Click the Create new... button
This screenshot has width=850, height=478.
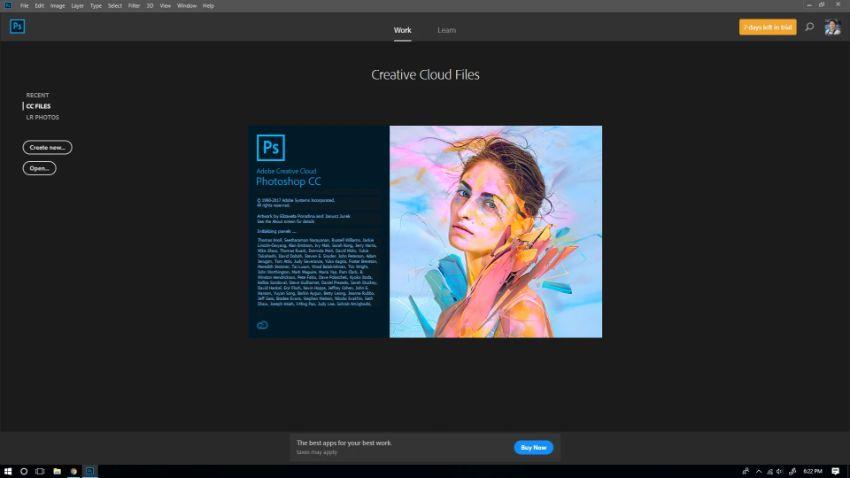click(47, 147)
